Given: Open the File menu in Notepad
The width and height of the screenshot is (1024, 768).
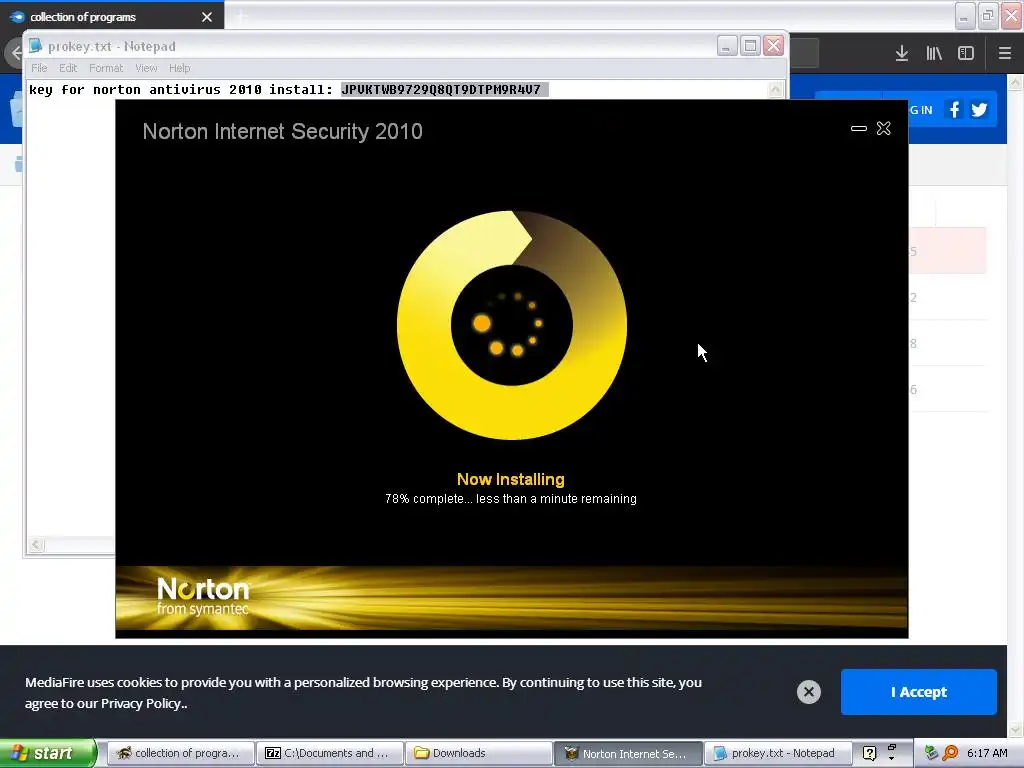Looking at the screenshot, I should coord(39,68).
